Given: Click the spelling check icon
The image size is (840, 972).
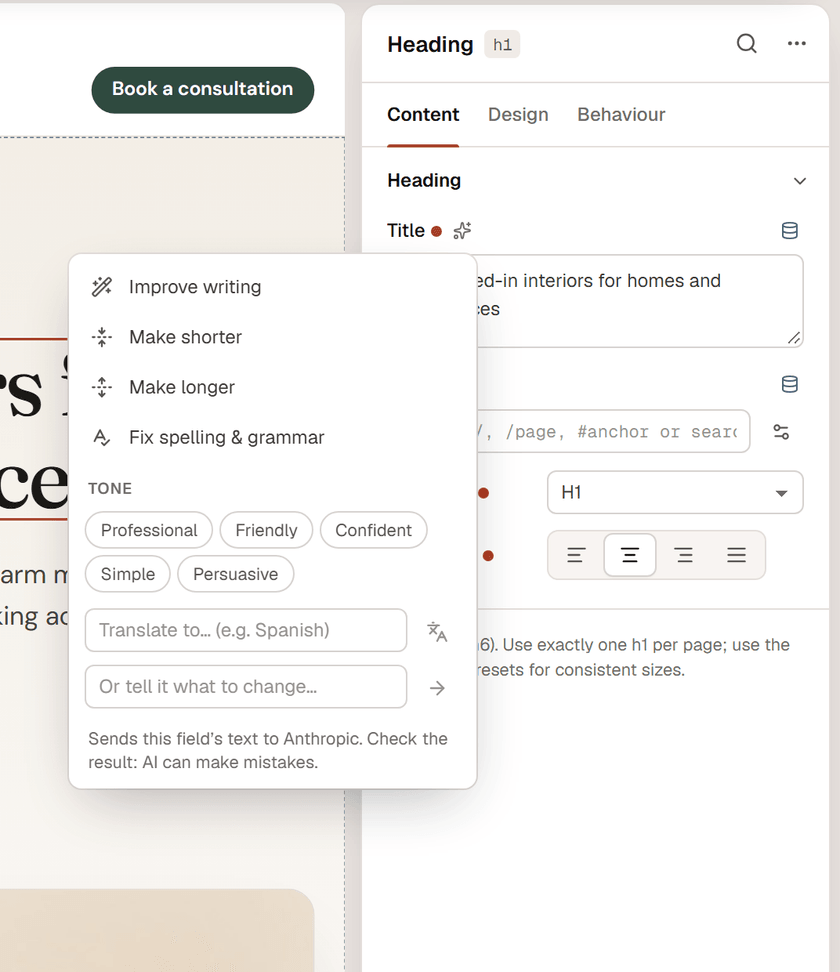Looking at the screenshot, I should click(102, 438).
